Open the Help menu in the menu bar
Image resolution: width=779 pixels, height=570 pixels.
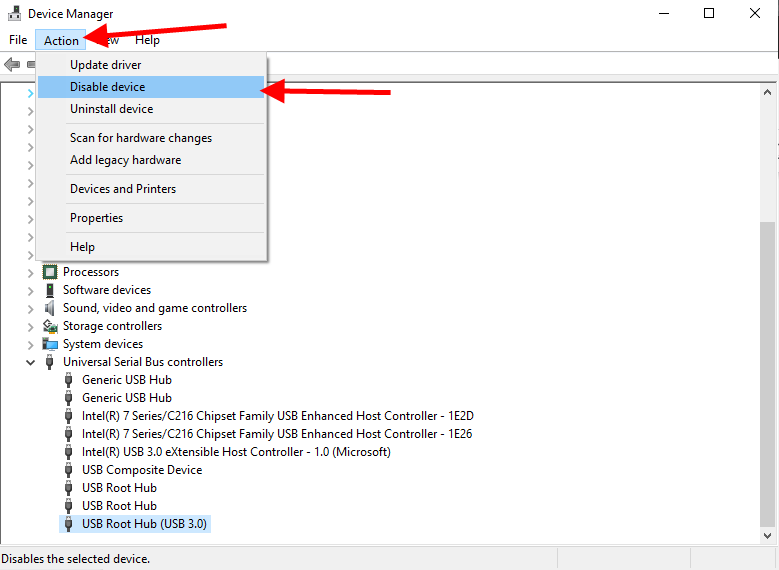click(x=147, y=40)
